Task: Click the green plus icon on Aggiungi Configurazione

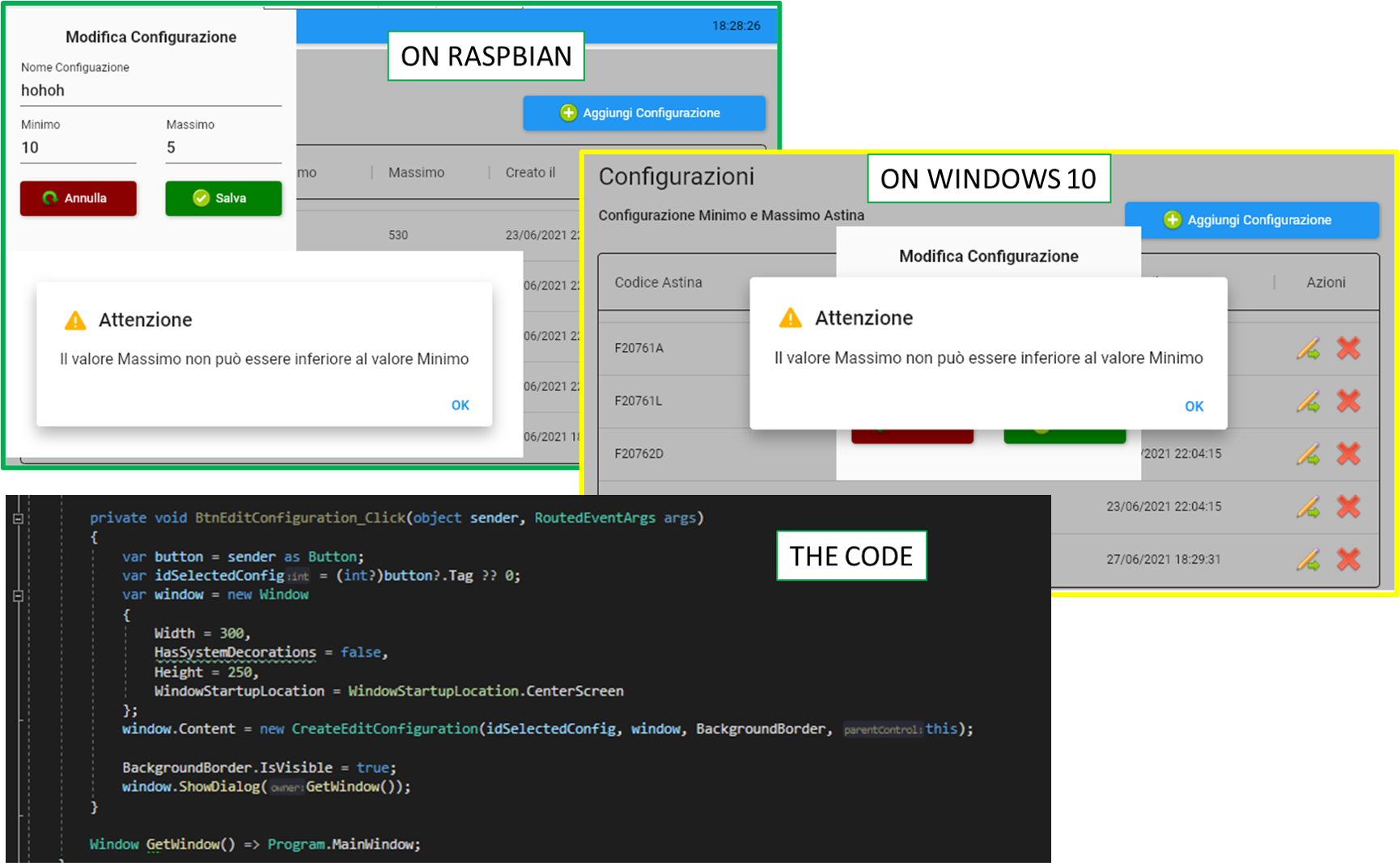Action: 569,112
